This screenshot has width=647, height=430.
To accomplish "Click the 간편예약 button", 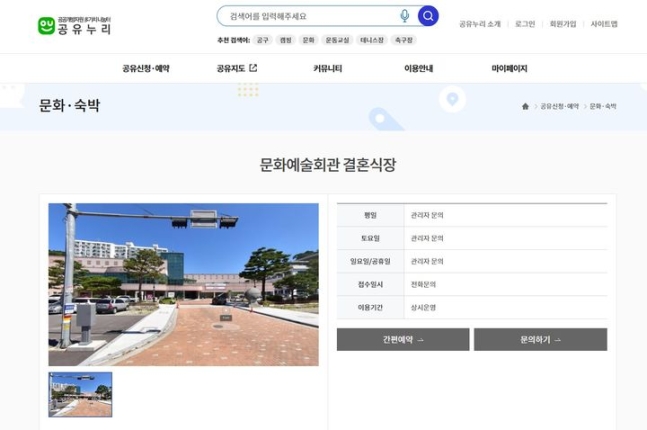I will (403, 340).
